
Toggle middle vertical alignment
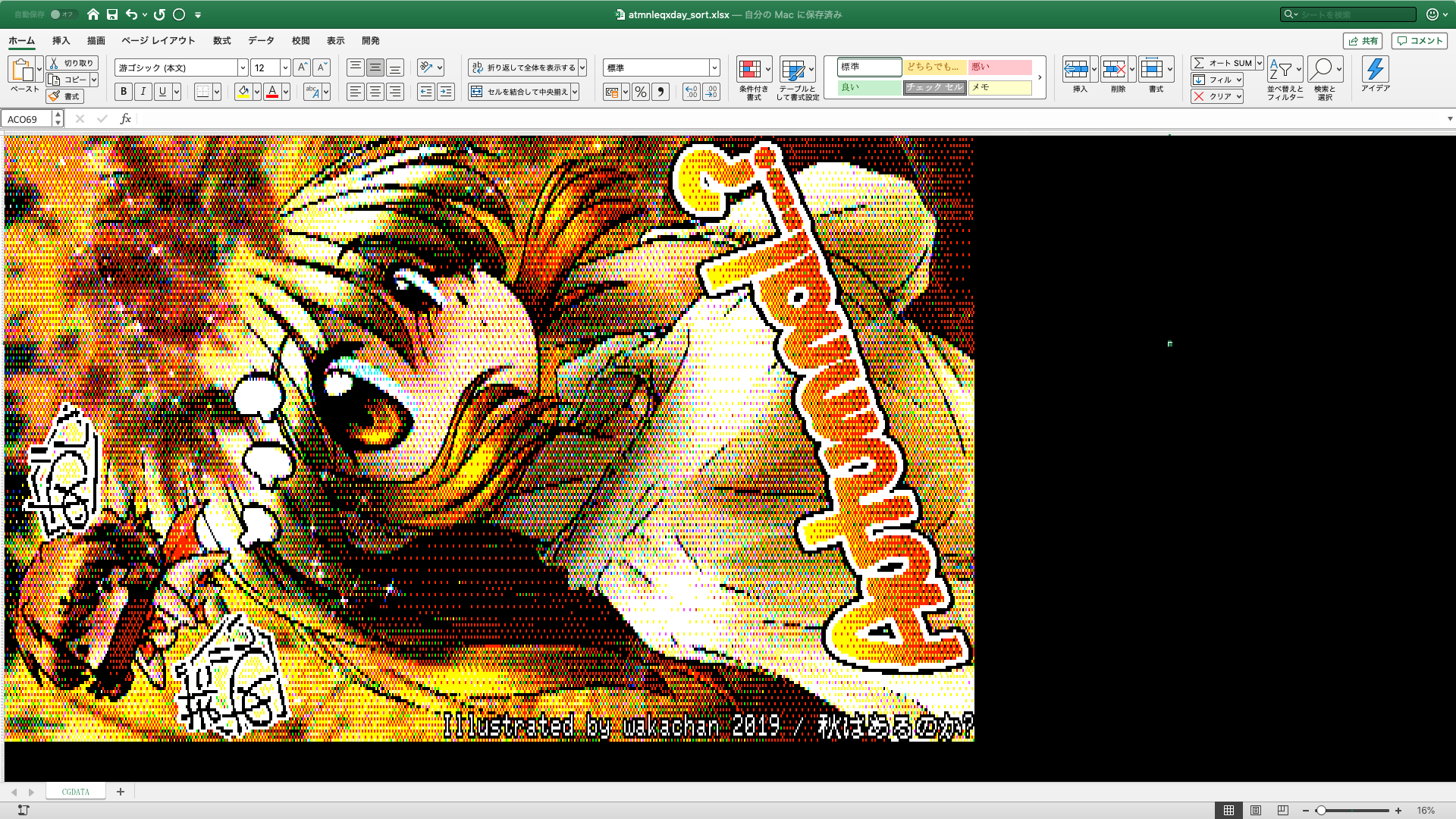pyautogui.click(x=375, y=67)
